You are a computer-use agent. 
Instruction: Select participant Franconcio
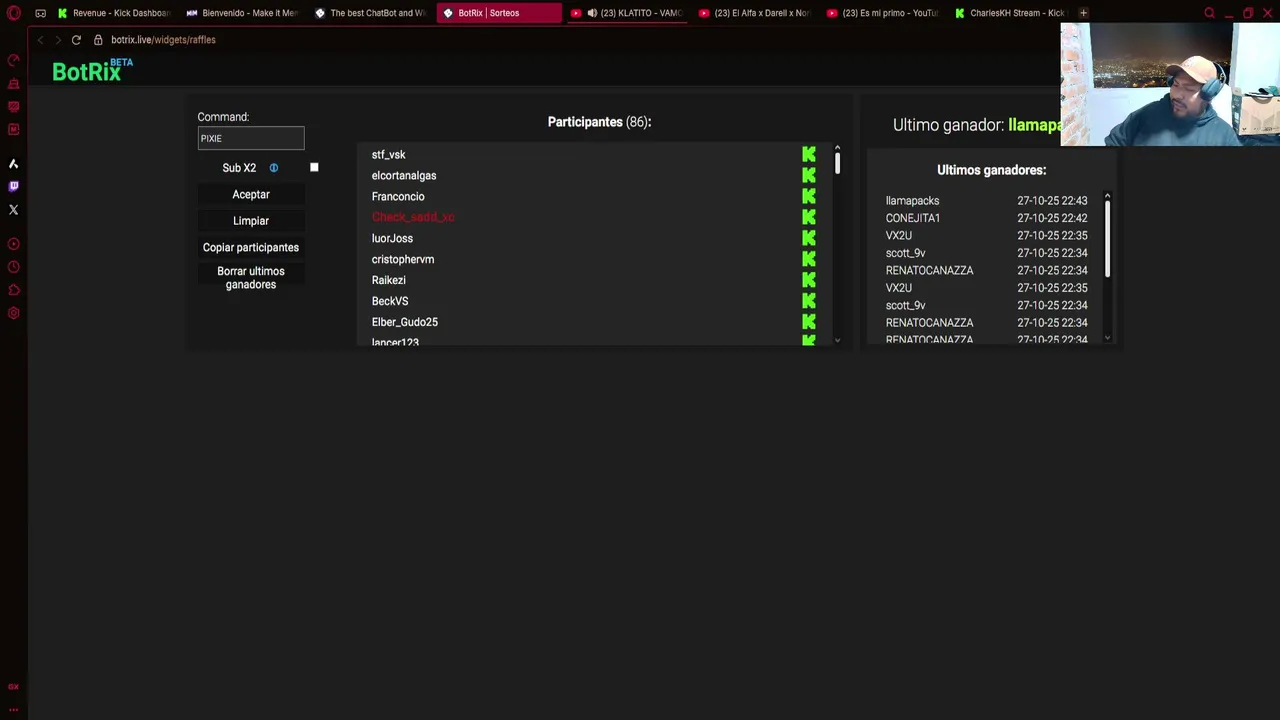398,197
